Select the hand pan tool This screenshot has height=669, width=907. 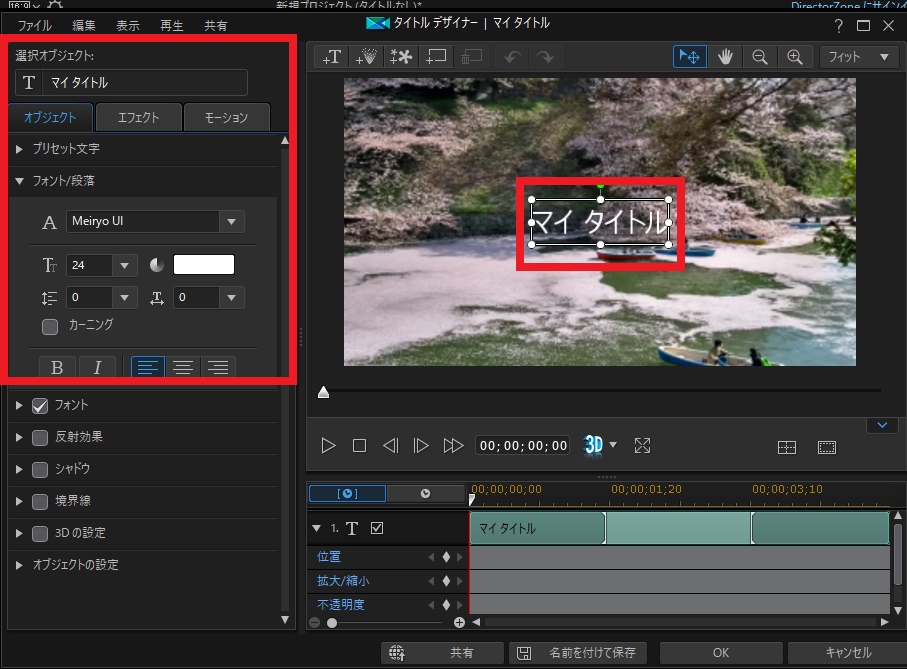coord(725,57)
